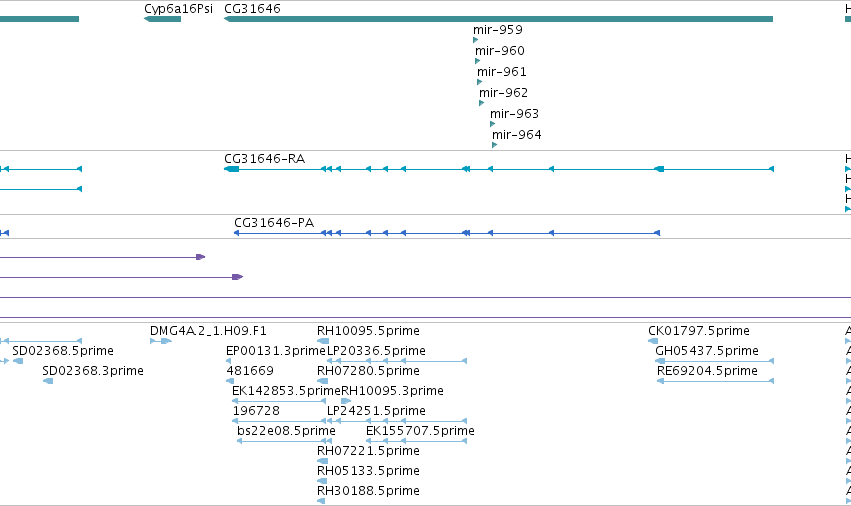This screenshot has height=506, width=851.
Task: Select the RH05133.5prime label
Action: pos(368,471)
